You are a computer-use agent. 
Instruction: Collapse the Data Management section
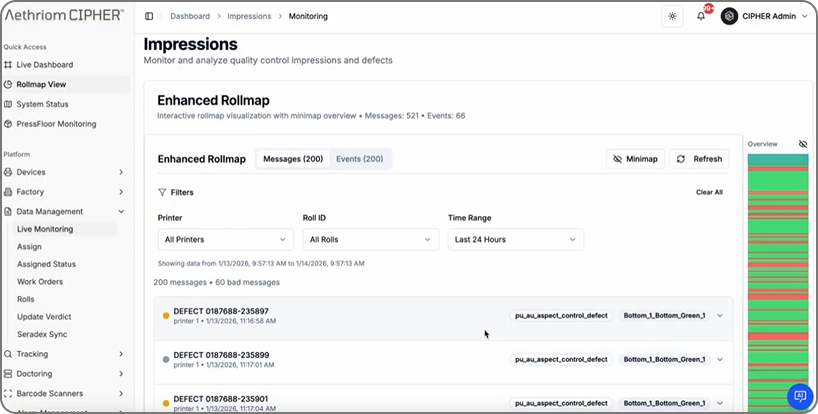click(121, 212)
